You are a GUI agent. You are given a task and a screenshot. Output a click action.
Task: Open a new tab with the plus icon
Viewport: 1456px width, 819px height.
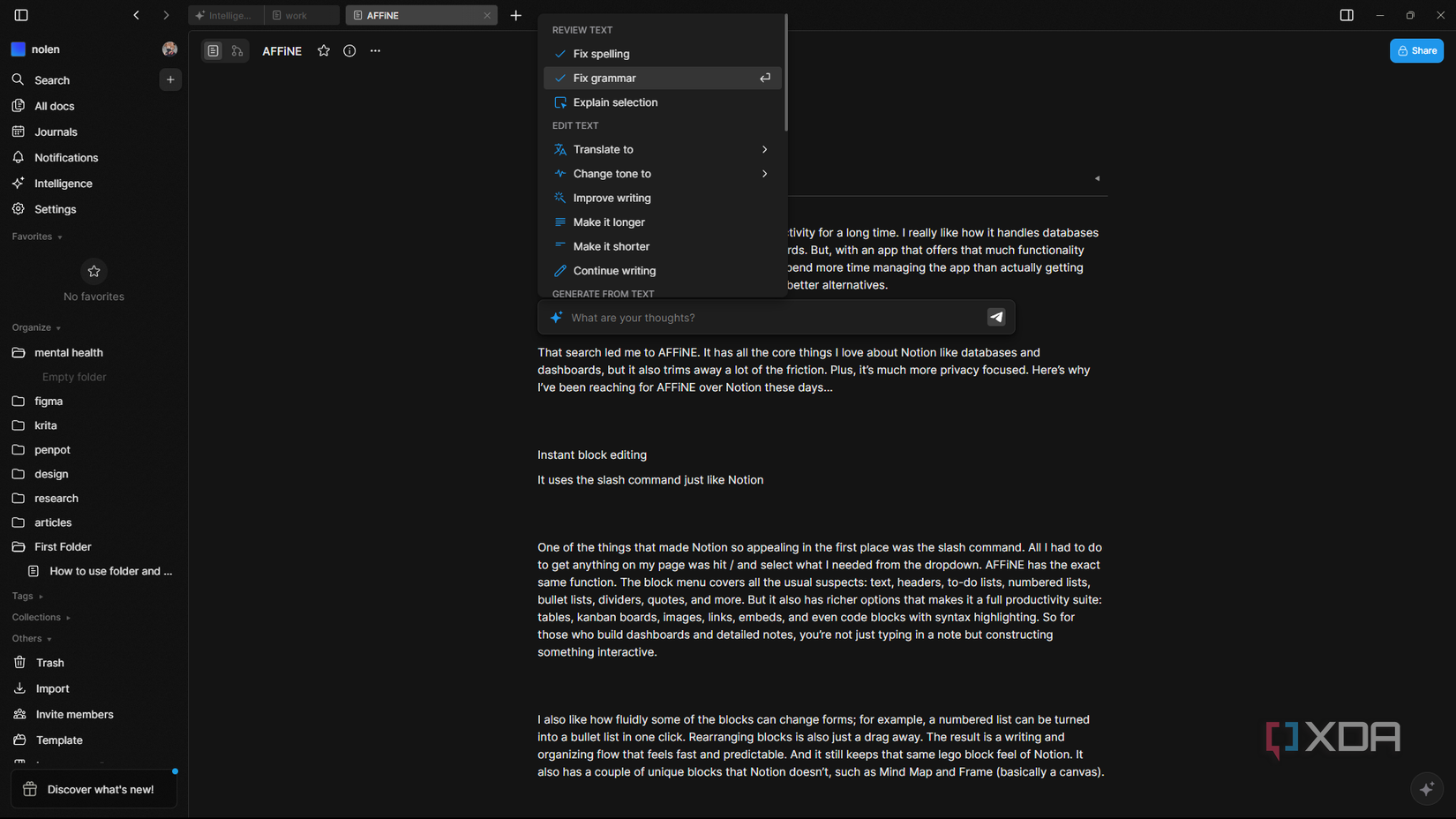[516, 15]
